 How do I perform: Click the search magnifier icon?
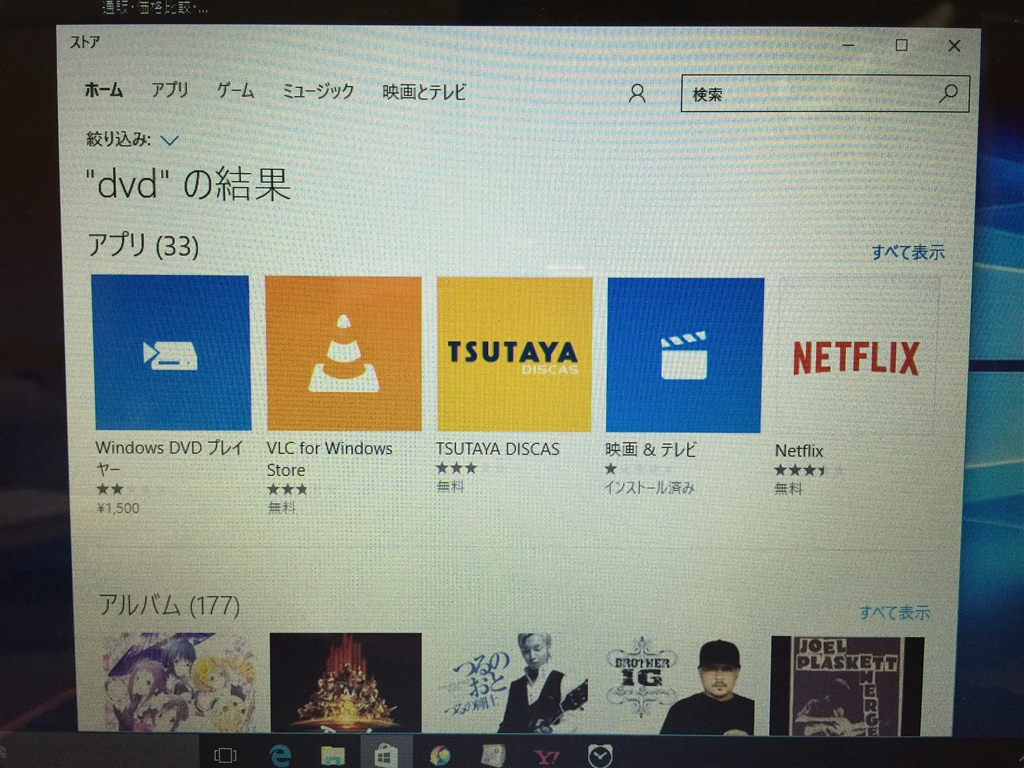948,94
